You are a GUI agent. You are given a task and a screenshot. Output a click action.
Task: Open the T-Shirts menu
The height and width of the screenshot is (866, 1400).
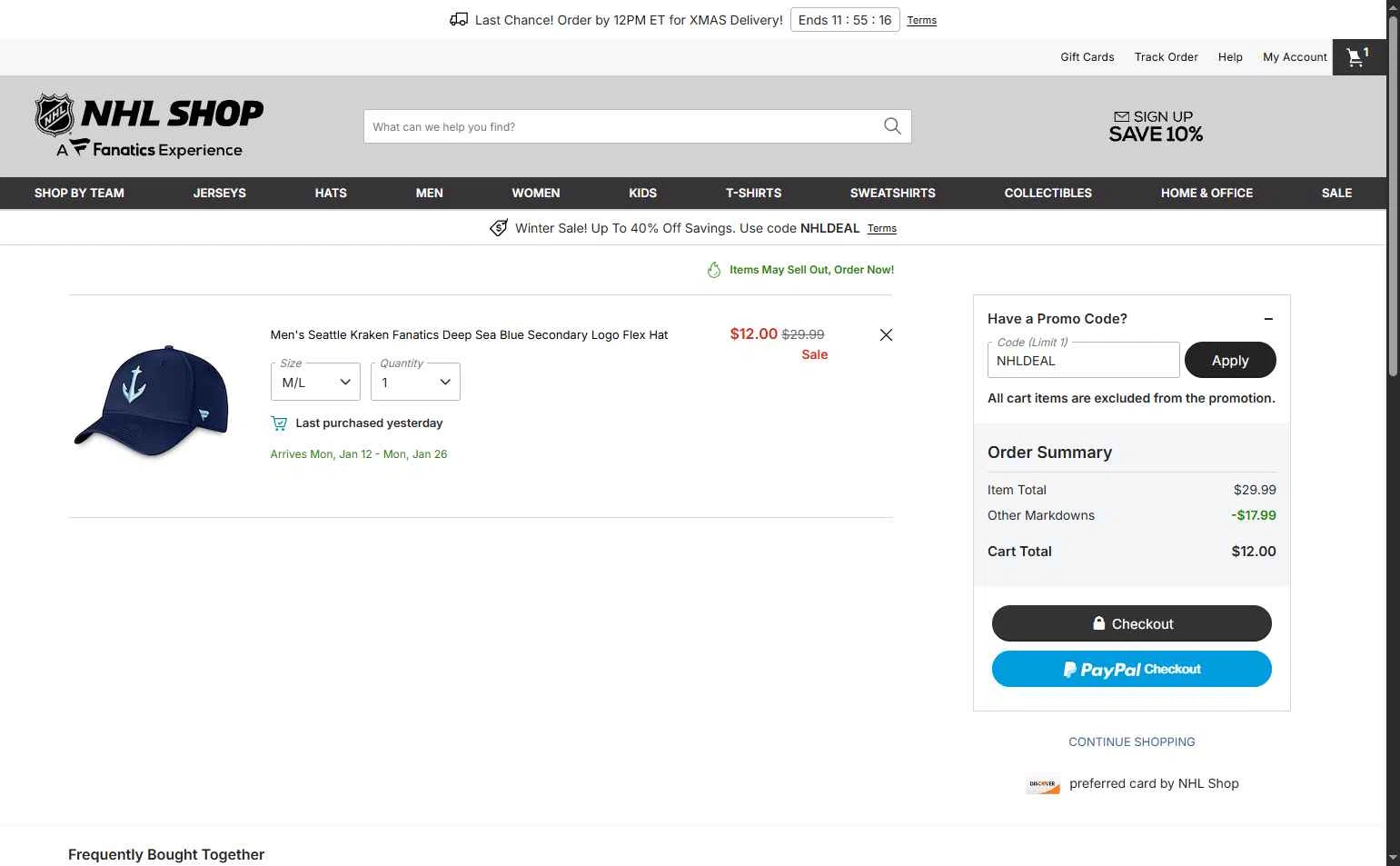coord(753,193)
